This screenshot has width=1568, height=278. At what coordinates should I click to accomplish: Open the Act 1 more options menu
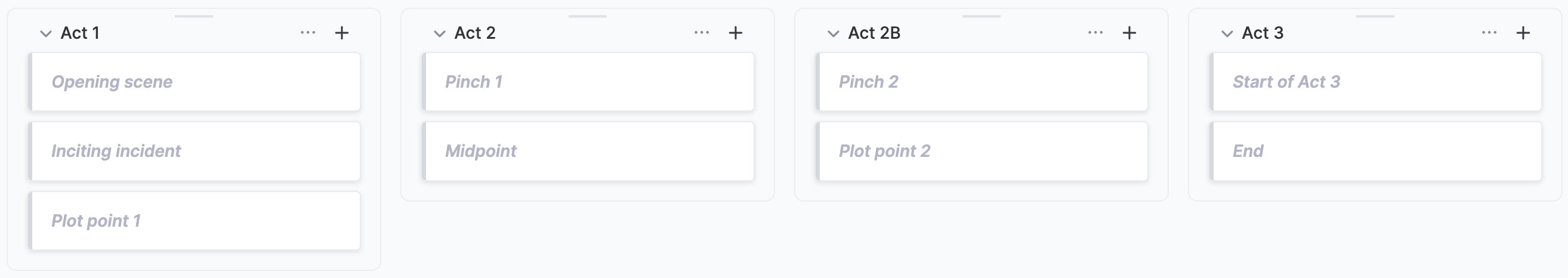pyautogui.click(x=308, y=33)
